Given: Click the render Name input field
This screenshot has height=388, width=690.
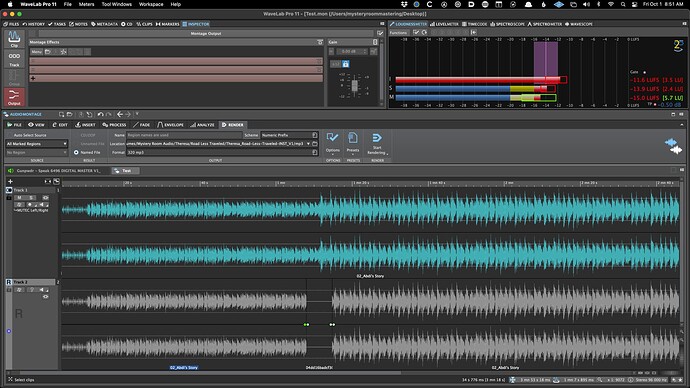Looking at the screenshot, I should [x=184, y=135].
